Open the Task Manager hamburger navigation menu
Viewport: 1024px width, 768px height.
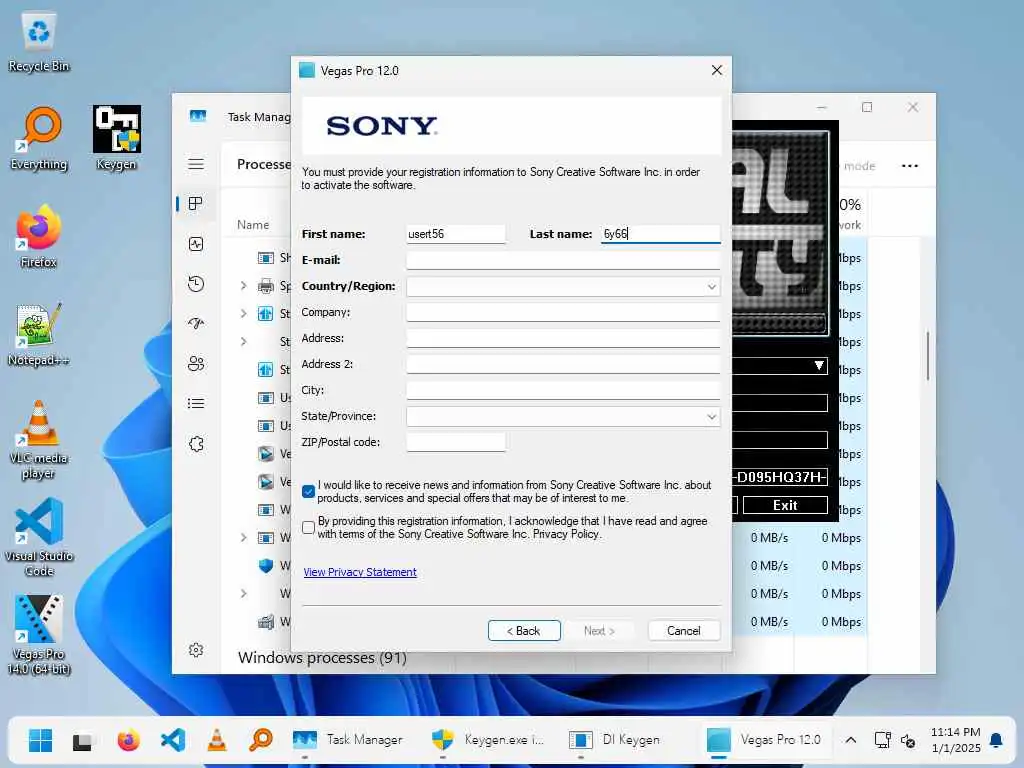point(196,164)
